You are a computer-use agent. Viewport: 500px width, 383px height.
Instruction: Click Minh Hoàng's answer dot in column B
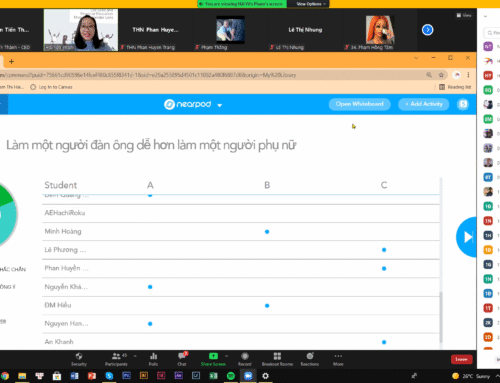pyautogui.click(x=267, y=232)
